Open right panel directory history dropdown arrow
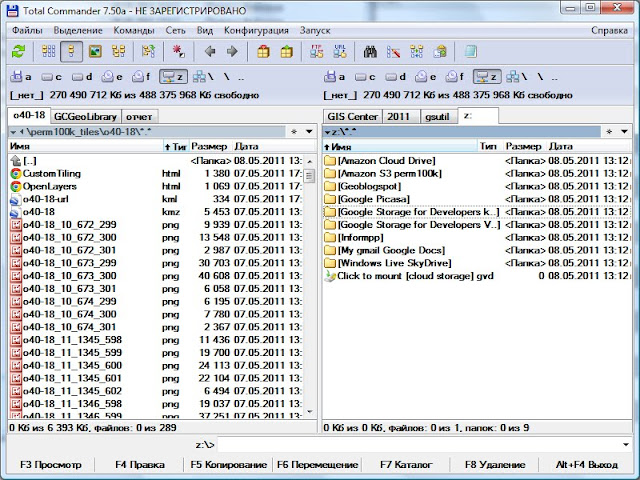 point(624,131)
